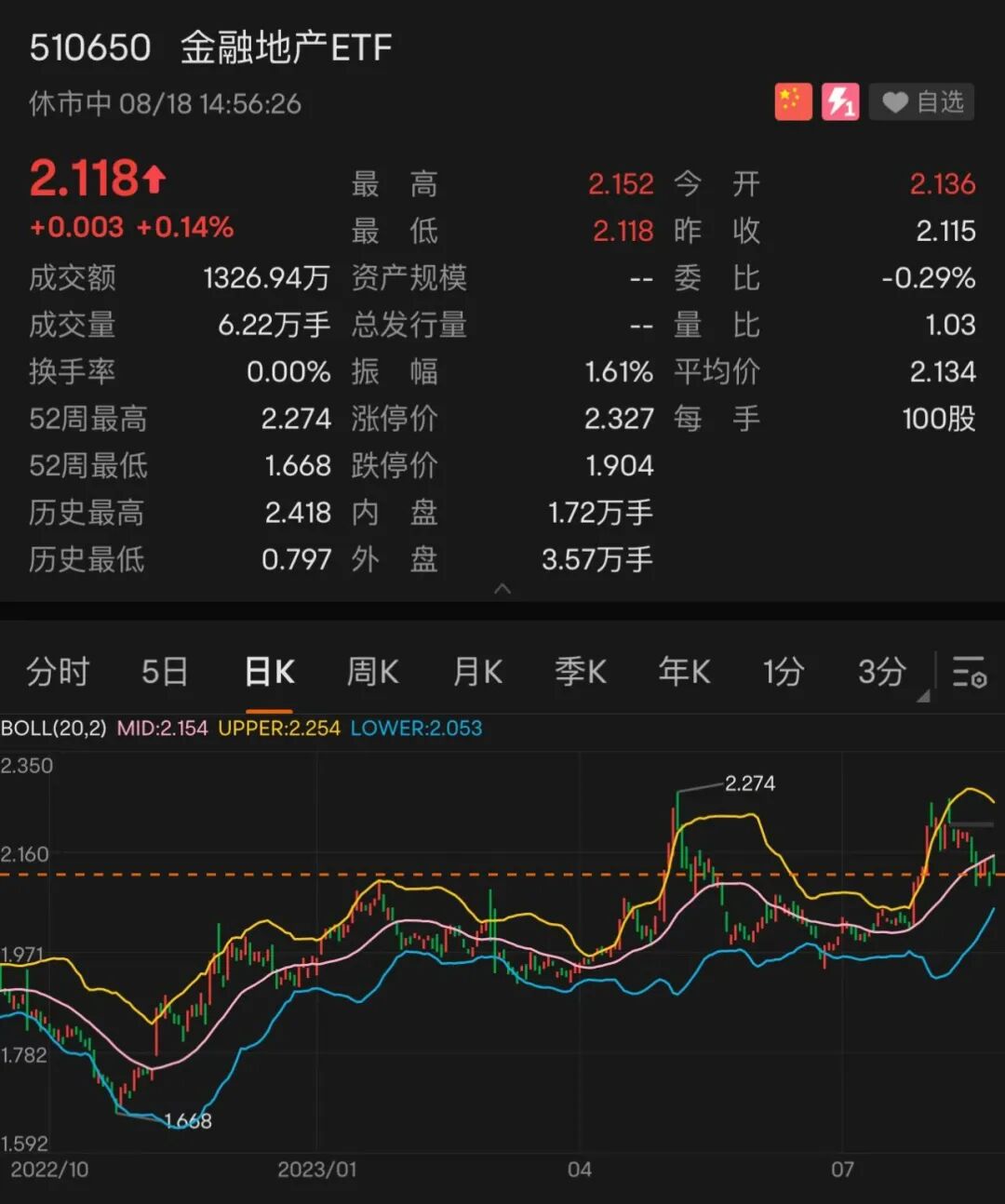Open the 月K chart tab

point(477,671)
